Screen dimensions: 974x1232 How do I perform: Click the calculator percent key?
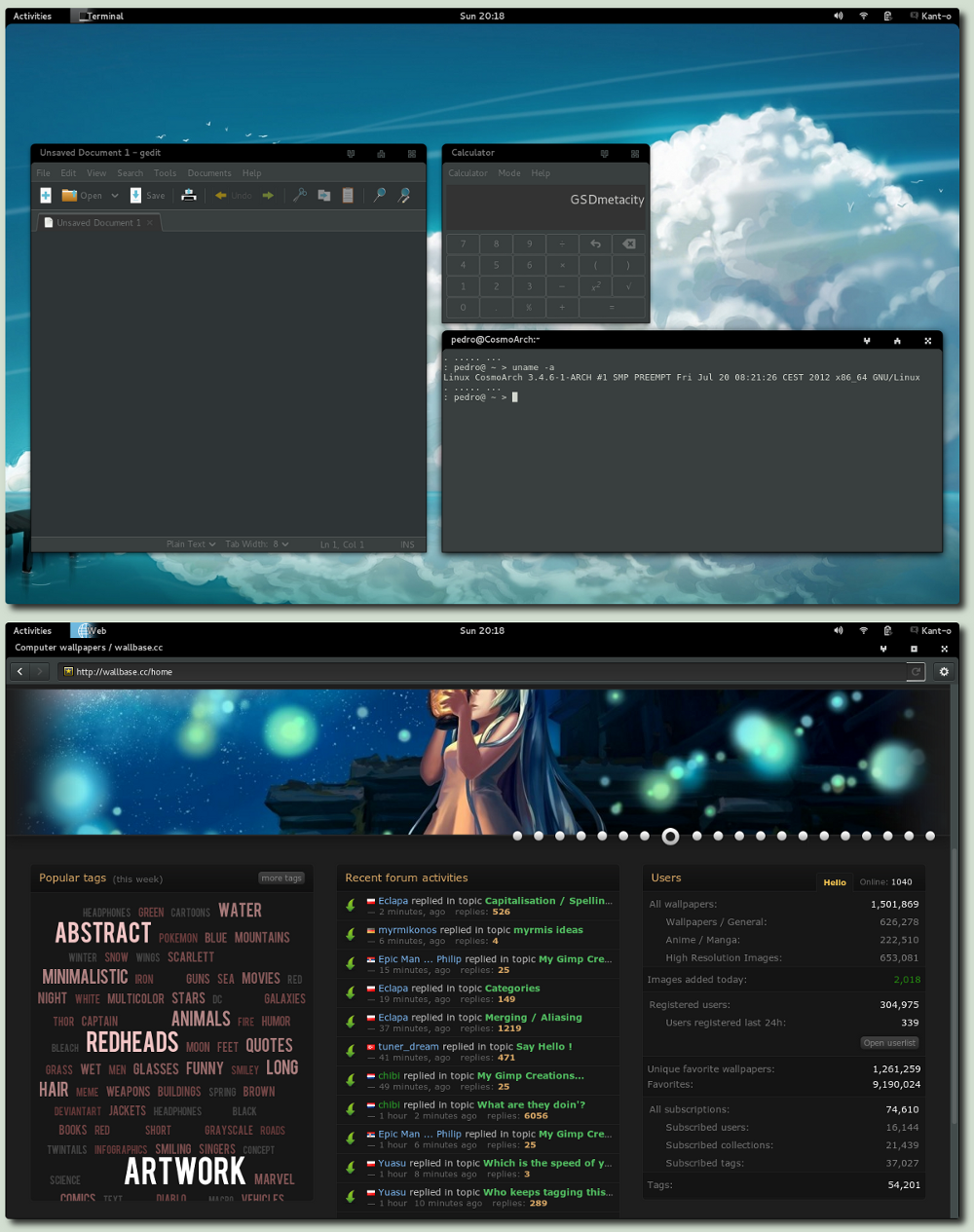[529, 308]
